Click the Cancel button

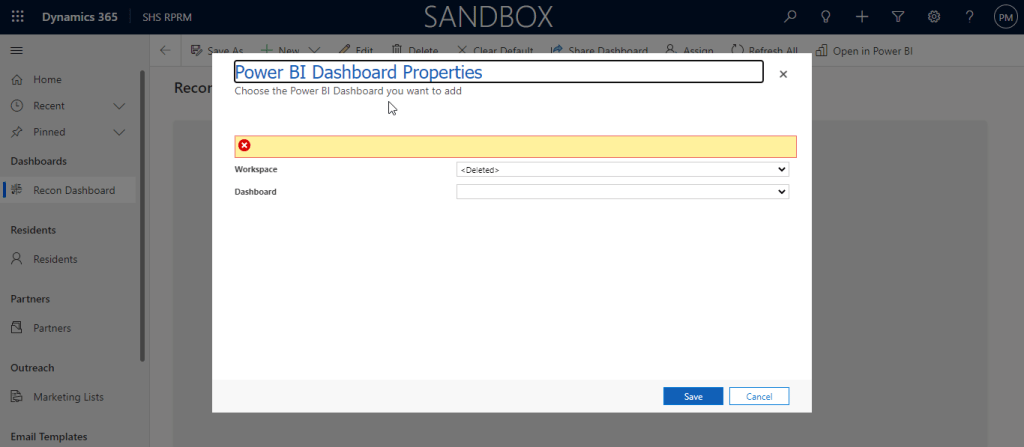click(759, 397)
